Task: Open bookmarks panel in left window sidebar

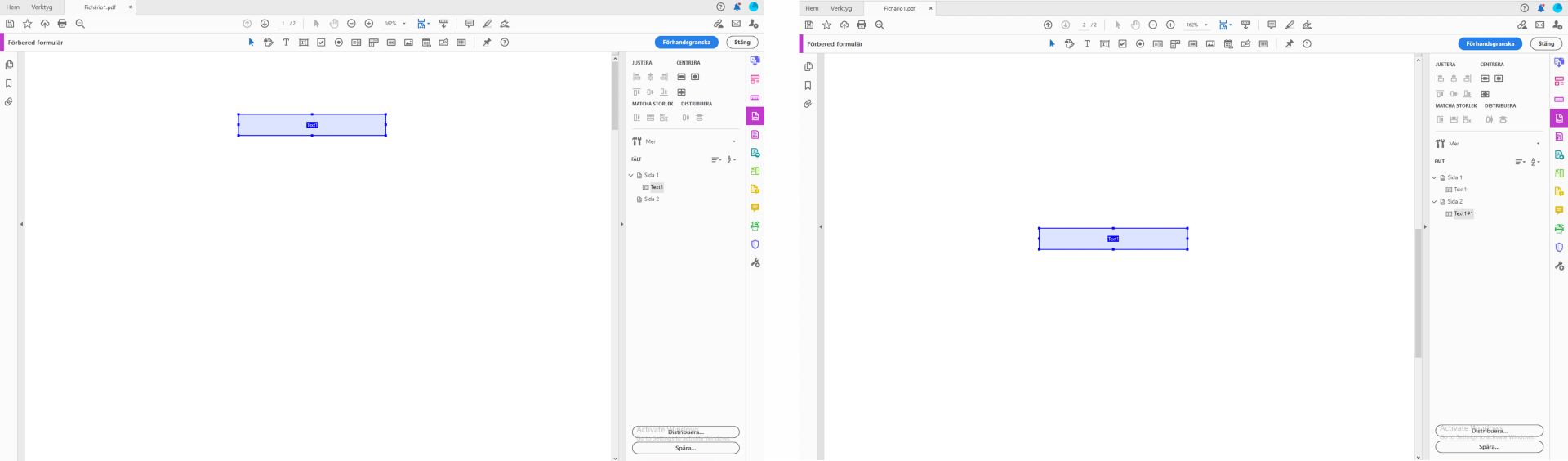Action: [9, 83]
